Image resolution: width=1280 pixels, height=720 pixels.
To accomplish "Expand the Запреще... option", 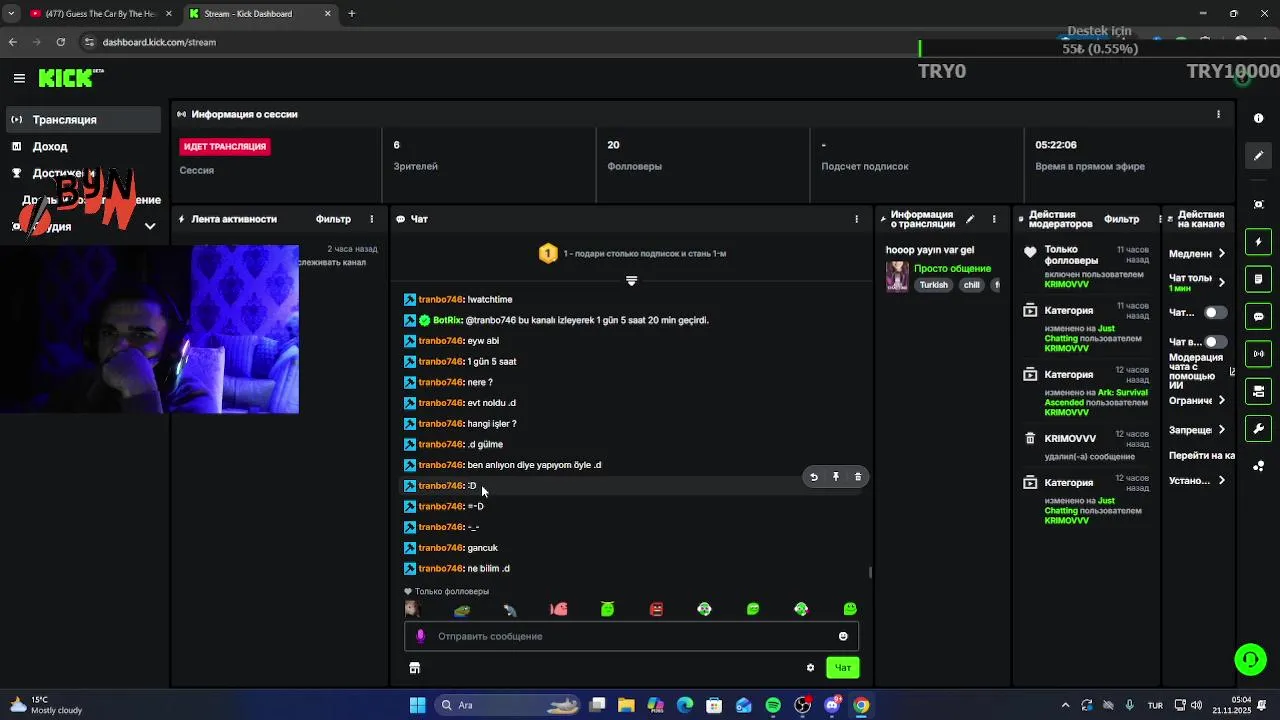I will 1197,430.
